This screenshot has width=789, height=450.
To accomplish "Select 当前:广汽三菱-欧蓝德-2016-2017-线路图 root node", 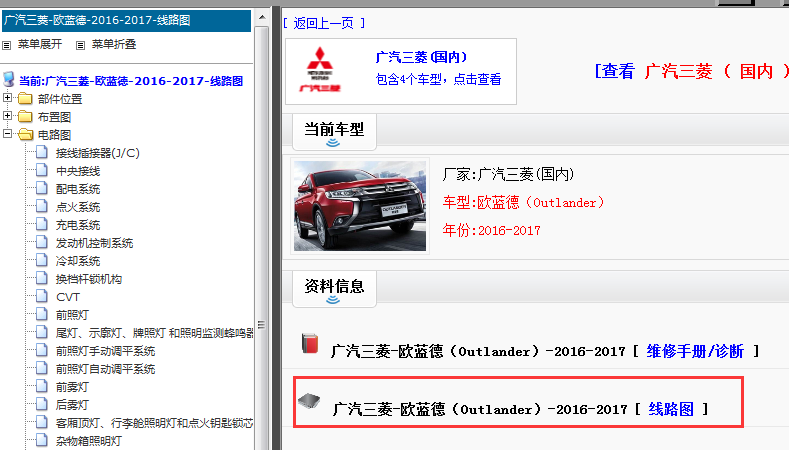I will [131, 81].
